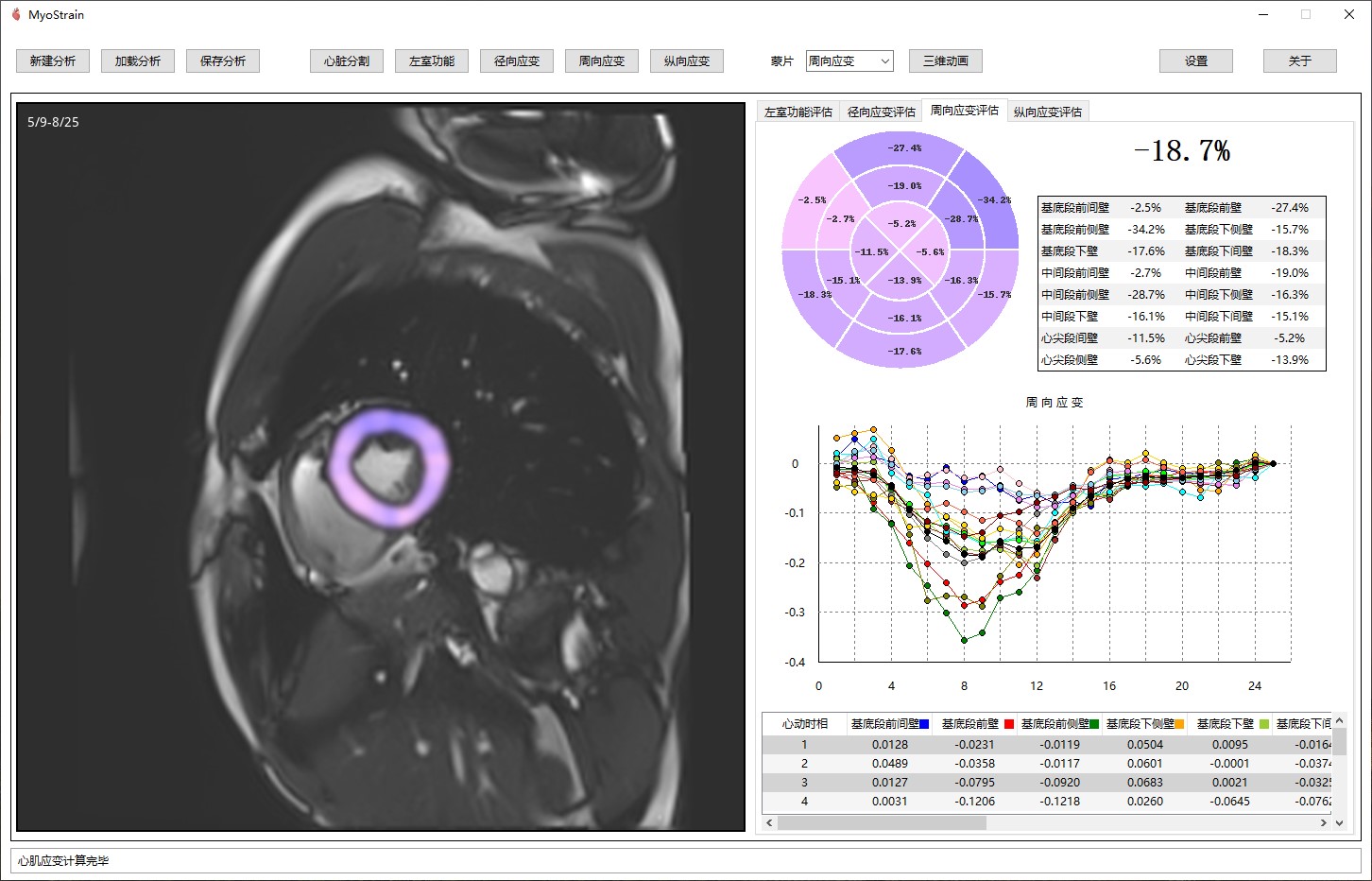
Task: Click the global strain value -18.7%
Action: [1182, 151]
